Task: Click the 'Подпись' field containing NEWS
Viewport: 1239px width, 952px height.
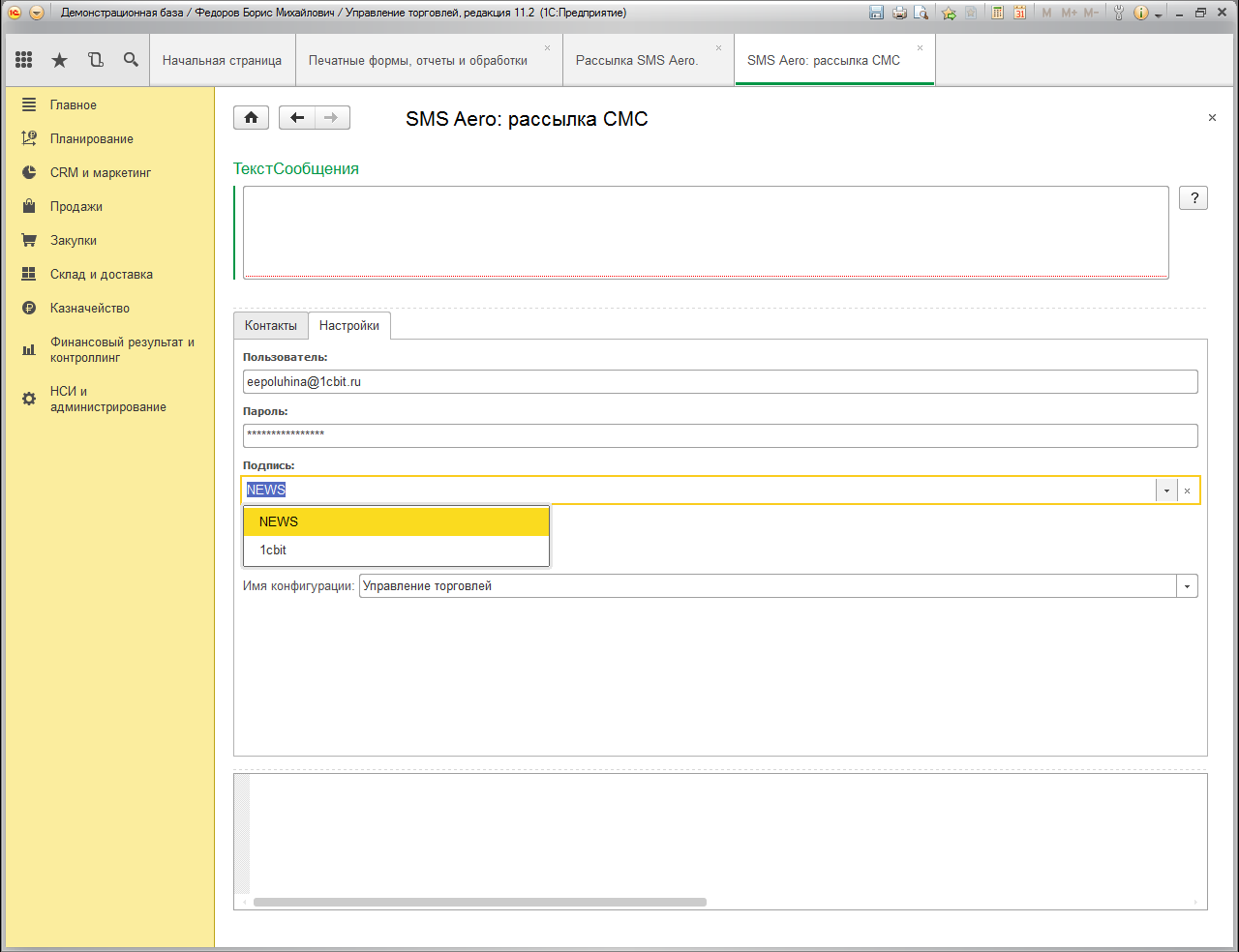Action: tap(699, 491)
